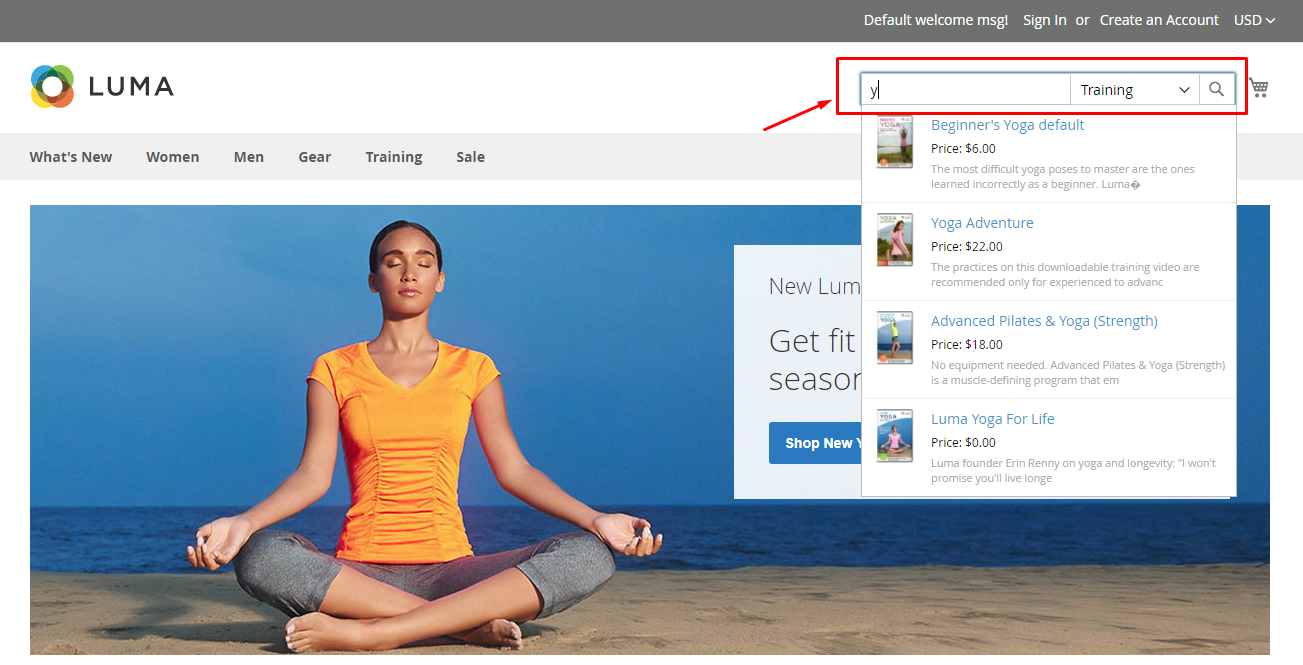
Task: Open the What's New menu
Action: [x=71, y=157]
